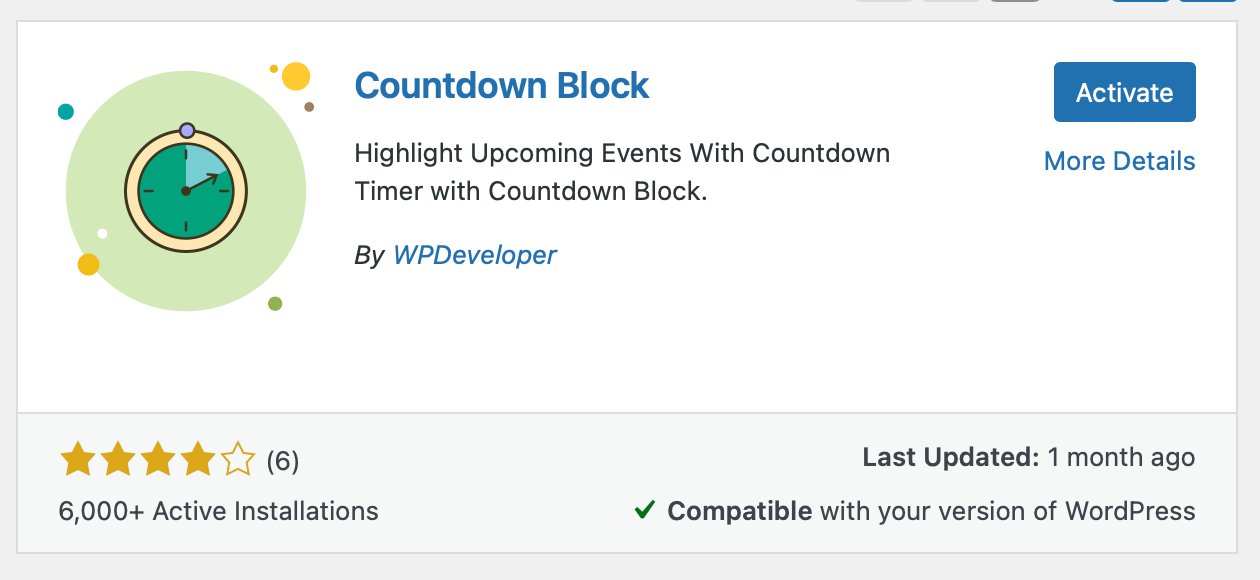Visit the WPDeveloper author page

point(476,255)
